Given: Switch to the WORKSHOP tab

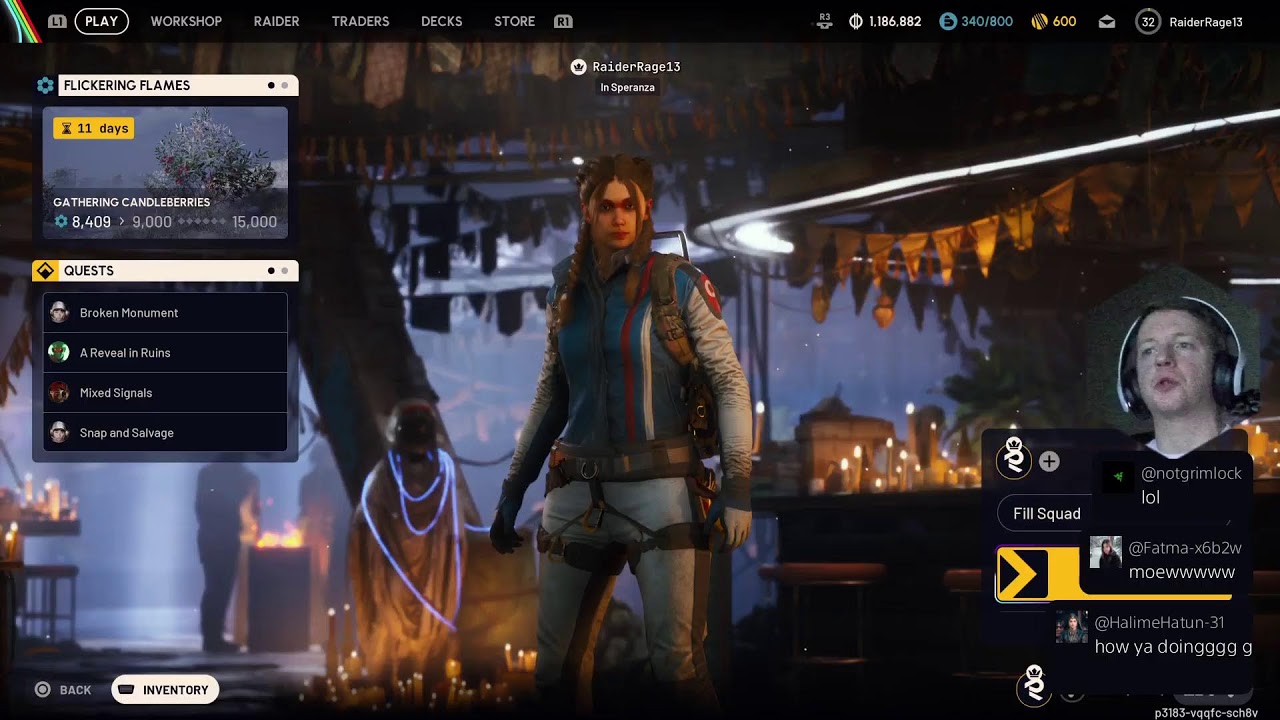Looking at the screenshot, I should click(x=186, y=21).
